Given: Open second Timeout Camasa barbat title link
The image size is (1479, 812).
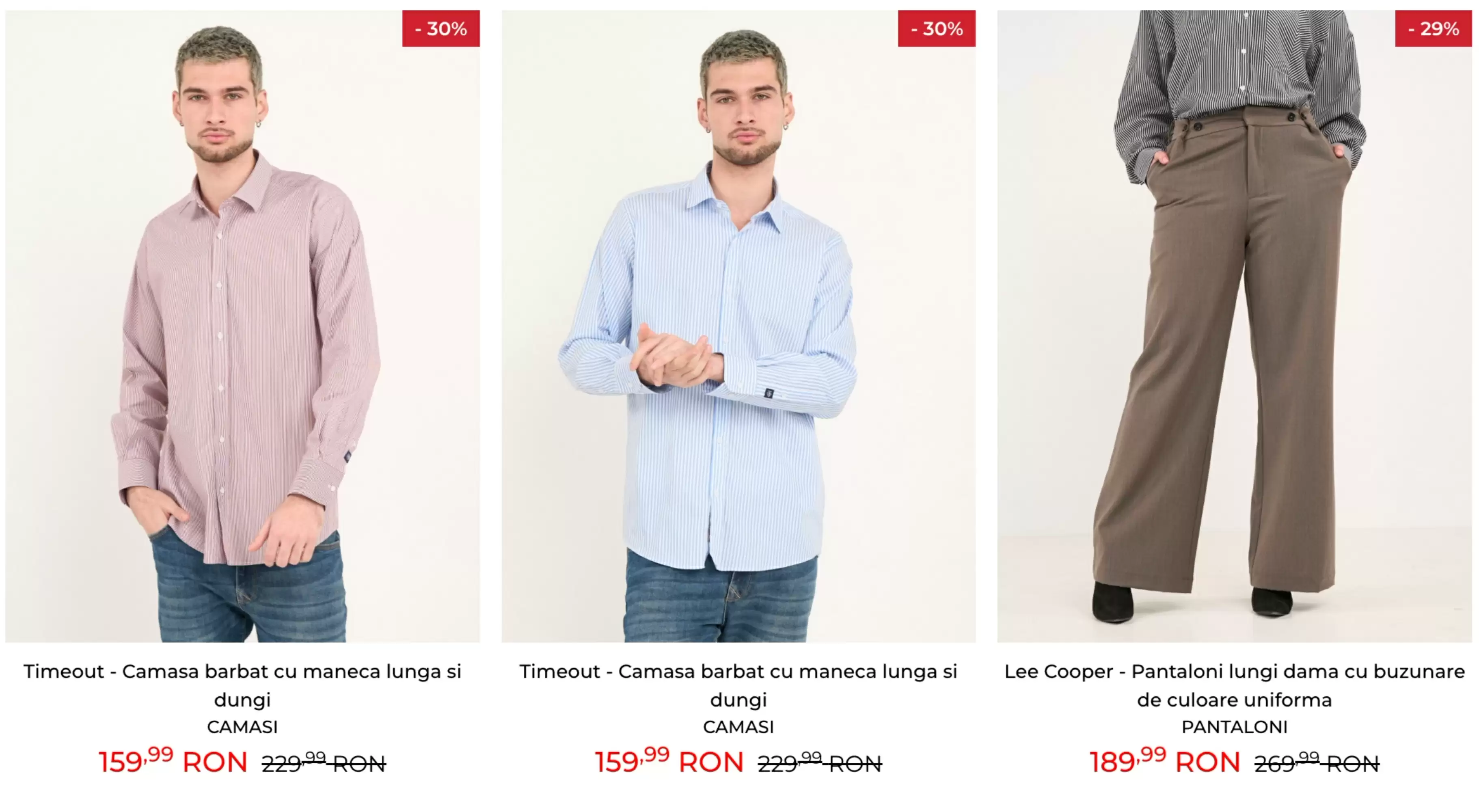Looking at the screenshot, I should (738, 685).
